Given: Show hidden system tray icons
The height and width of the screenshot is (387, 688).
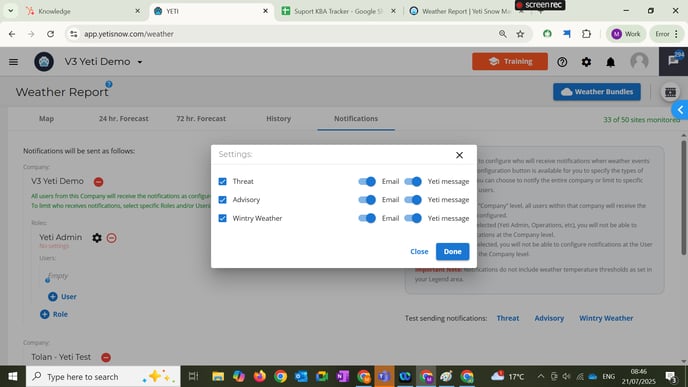Looking at the screenshot, I should (x=541, y=376).
